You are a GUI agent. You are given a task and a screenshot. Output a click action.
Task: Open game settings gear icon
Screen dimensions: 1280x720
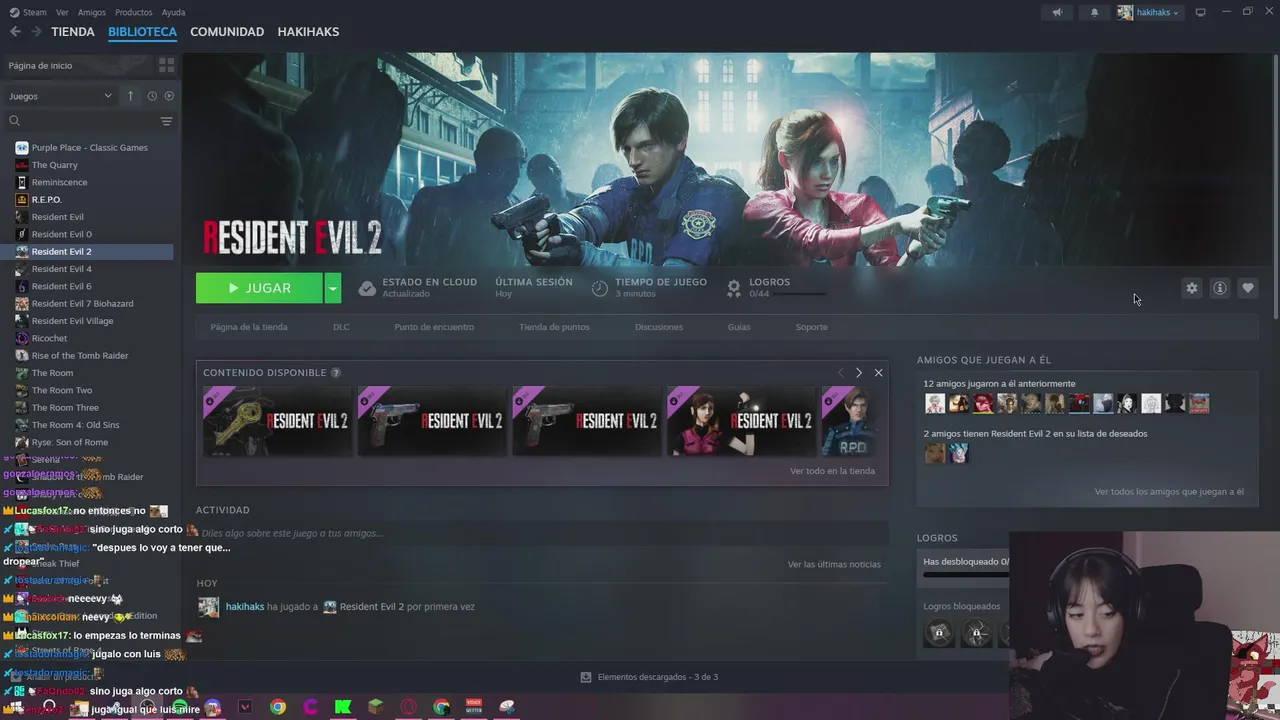[1191, 288]
